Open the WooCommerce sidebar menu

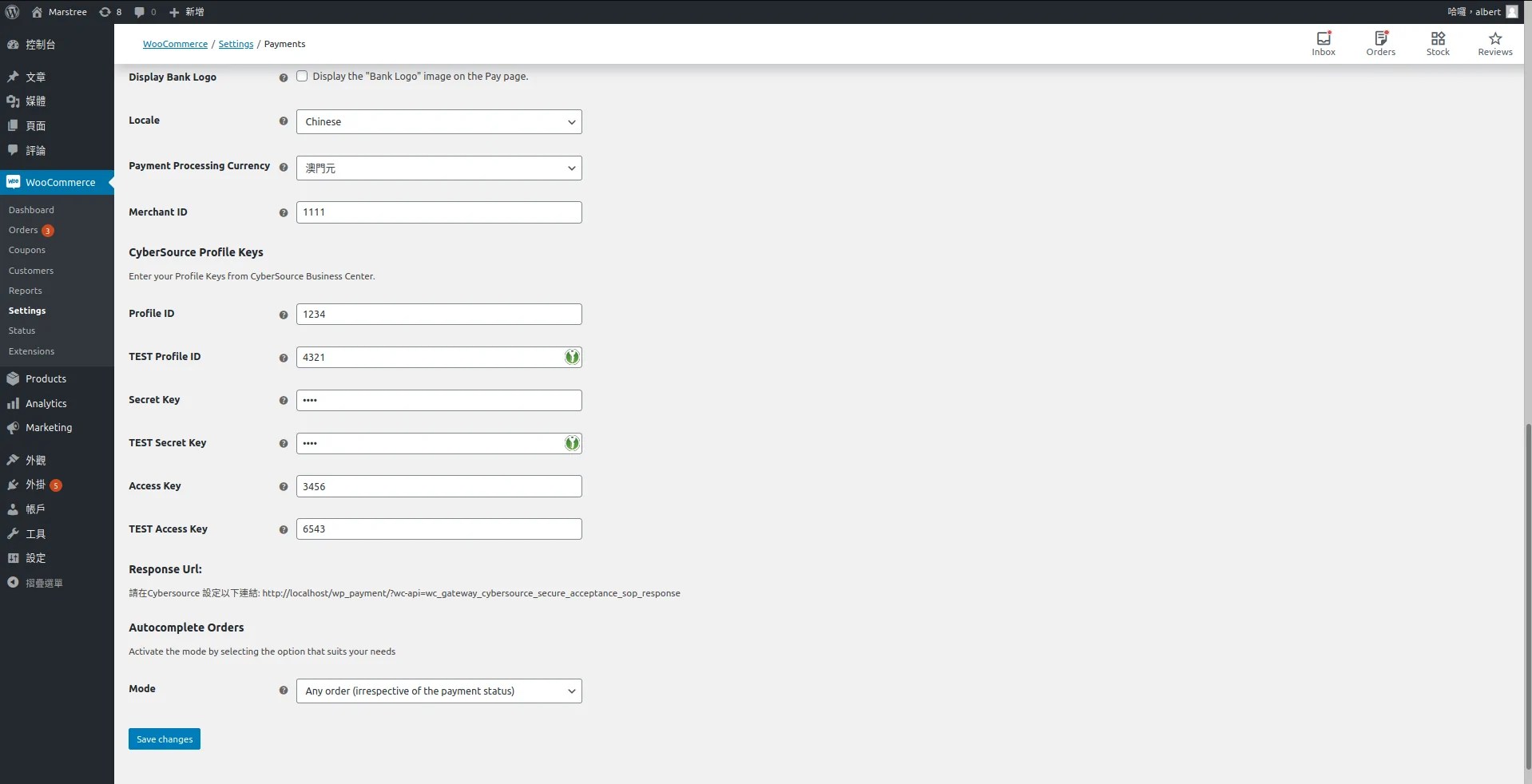tap(57, 182)
